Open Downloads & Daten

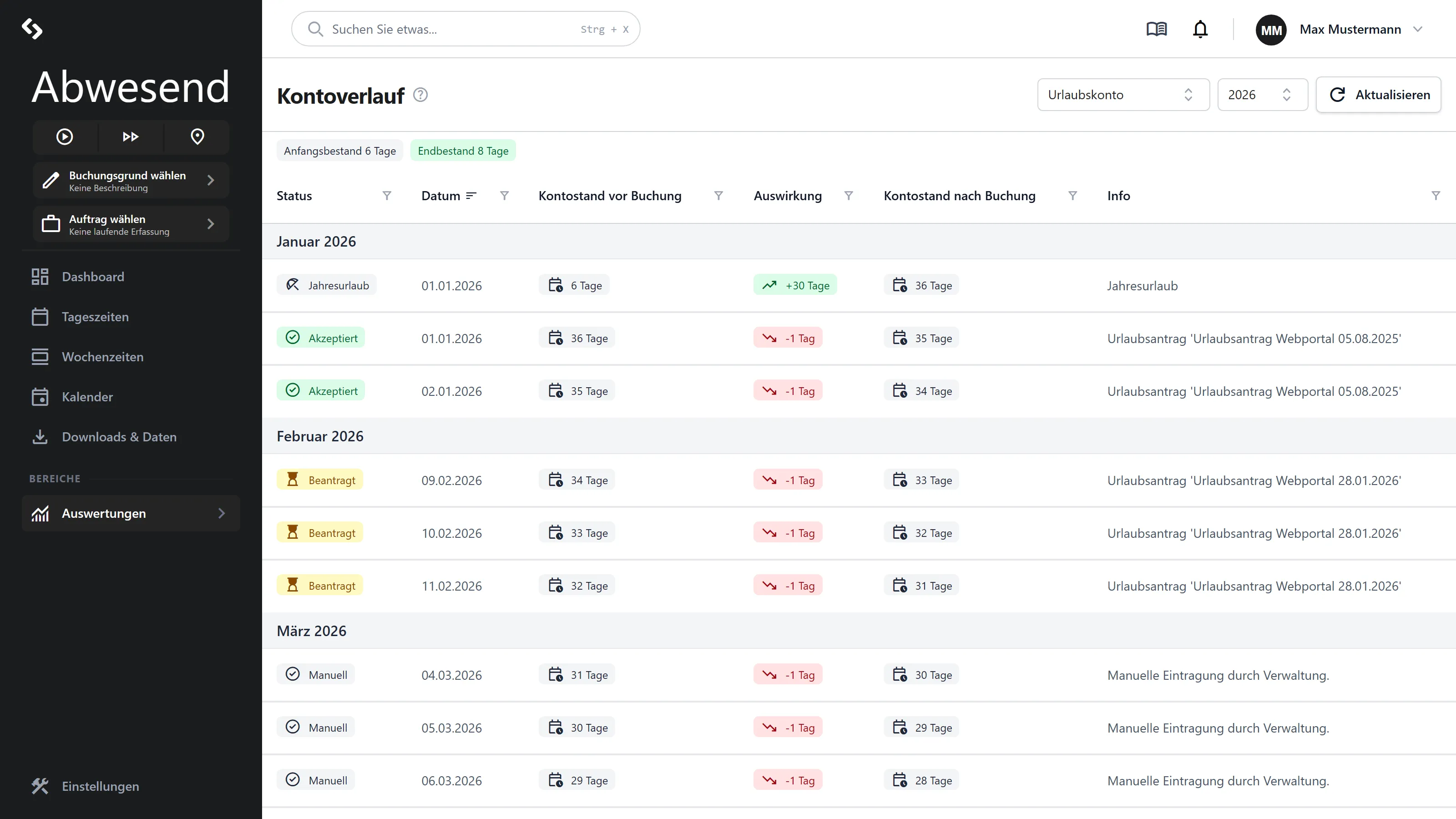coord(131,437)
